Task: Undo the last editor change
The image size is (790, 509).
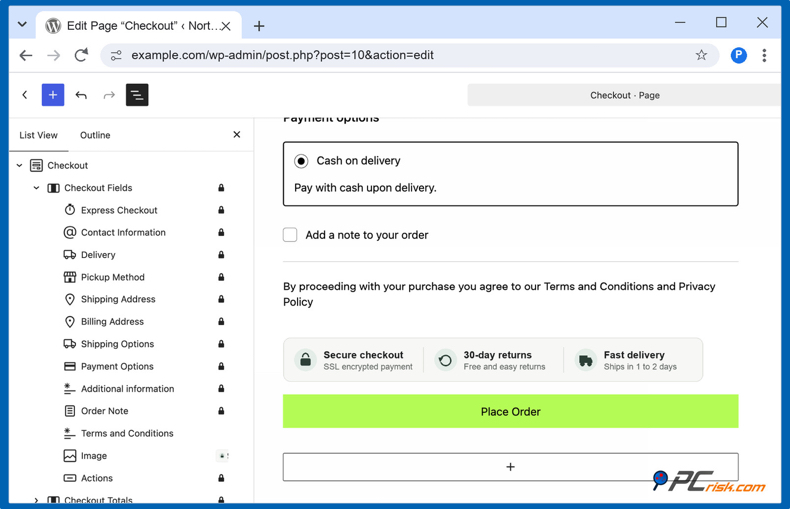Action: (81, 95)
